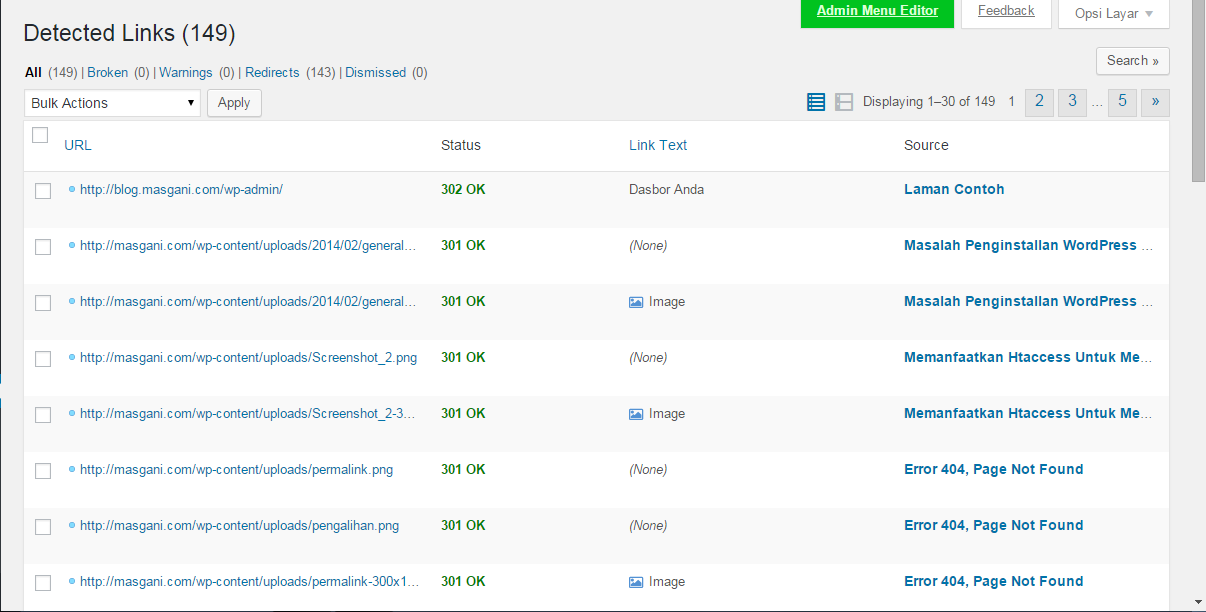Viewport: 1206px width, 612px height.
Task: Check the box for permalink-300x1 row
Action: [43, 583]
